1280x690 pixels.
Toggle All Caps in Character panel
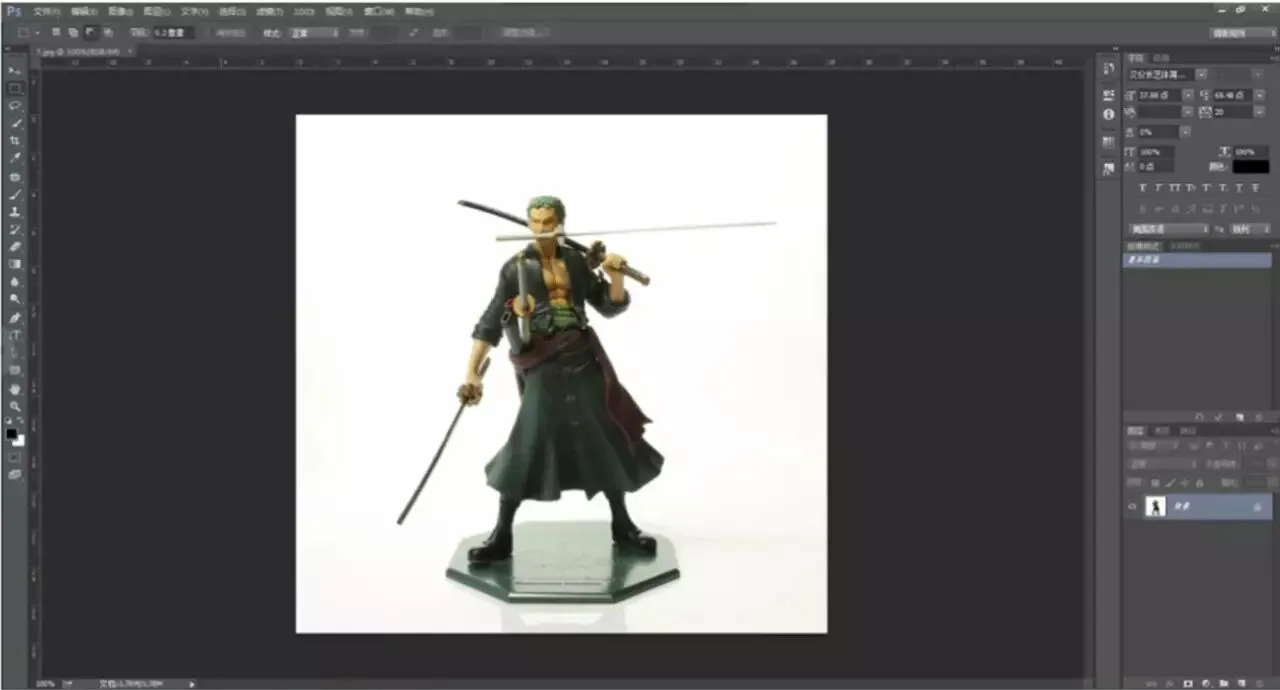coord(1175,188)
